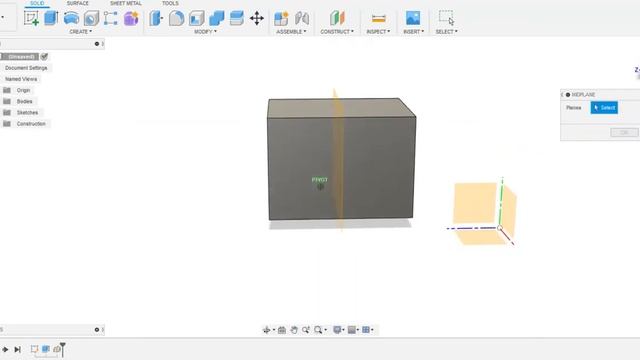The height and width of the screenshot is (360, 640).
Task: Select the Construction tree item label
Action: 31,124
